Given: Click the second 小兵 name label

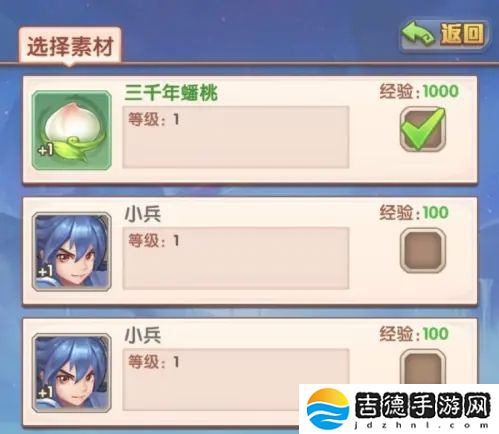Looking at the screenshot, I should (x=143, y=335).
